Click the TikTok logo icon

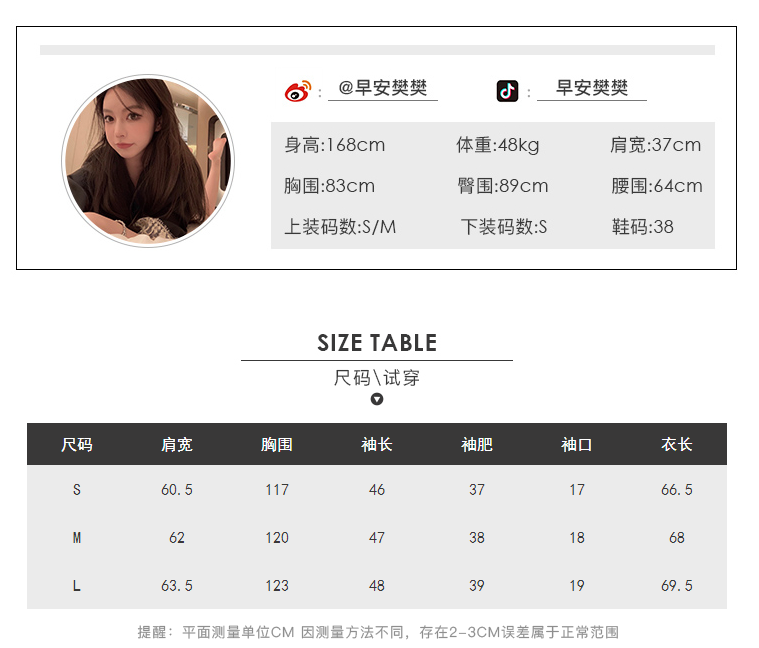[507, 91]
